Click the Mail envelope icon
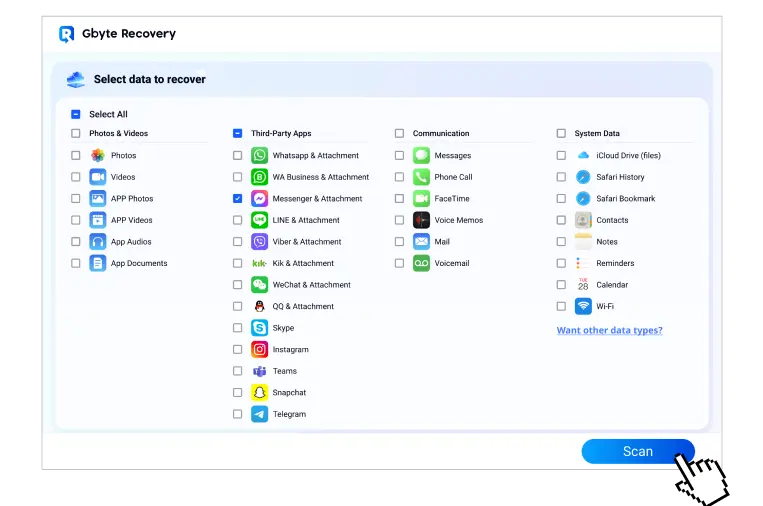763x506 pixels. tap(421, 241)
